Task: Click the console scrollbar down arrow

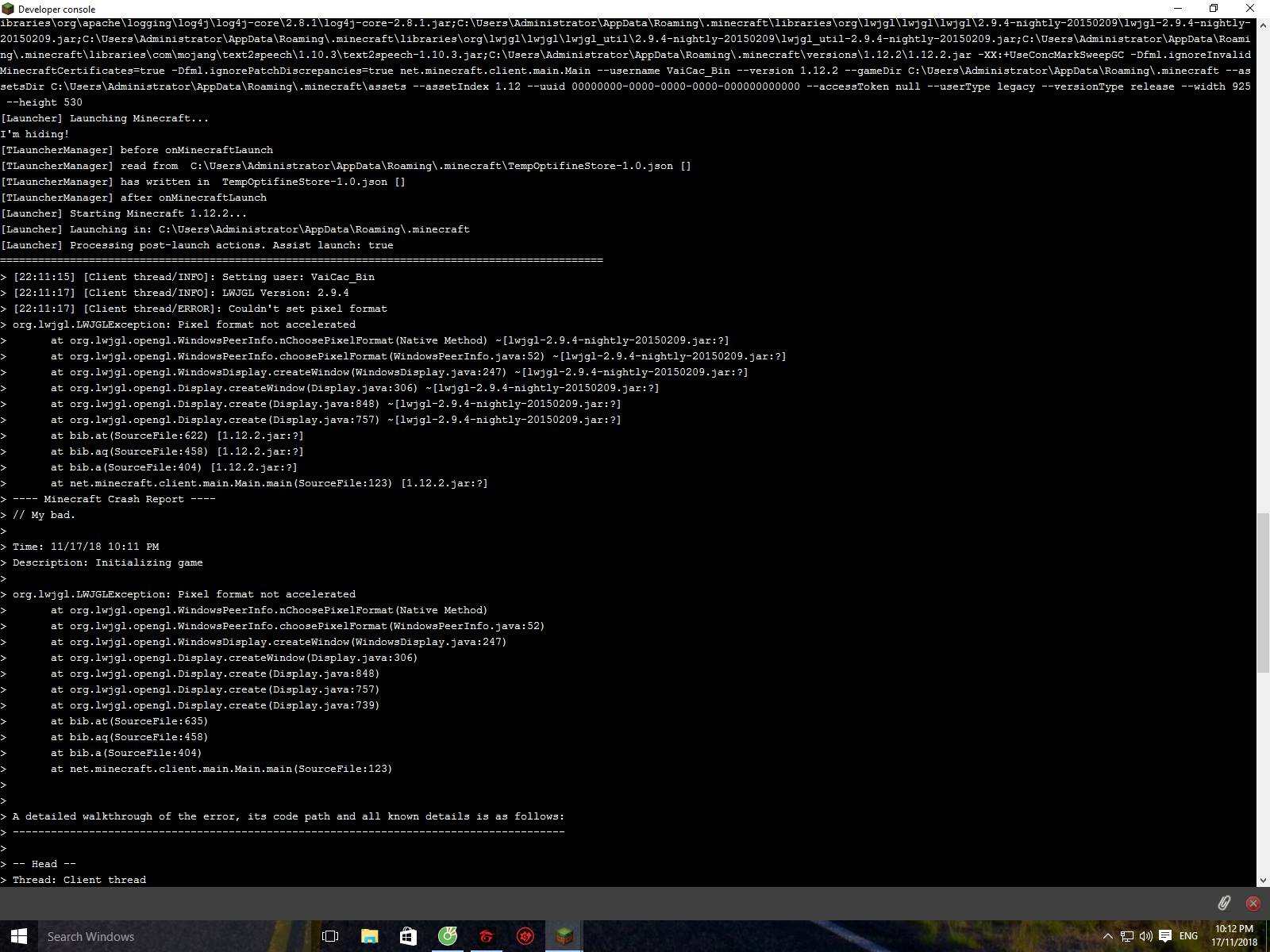Action: click(x=1263, y=881)
